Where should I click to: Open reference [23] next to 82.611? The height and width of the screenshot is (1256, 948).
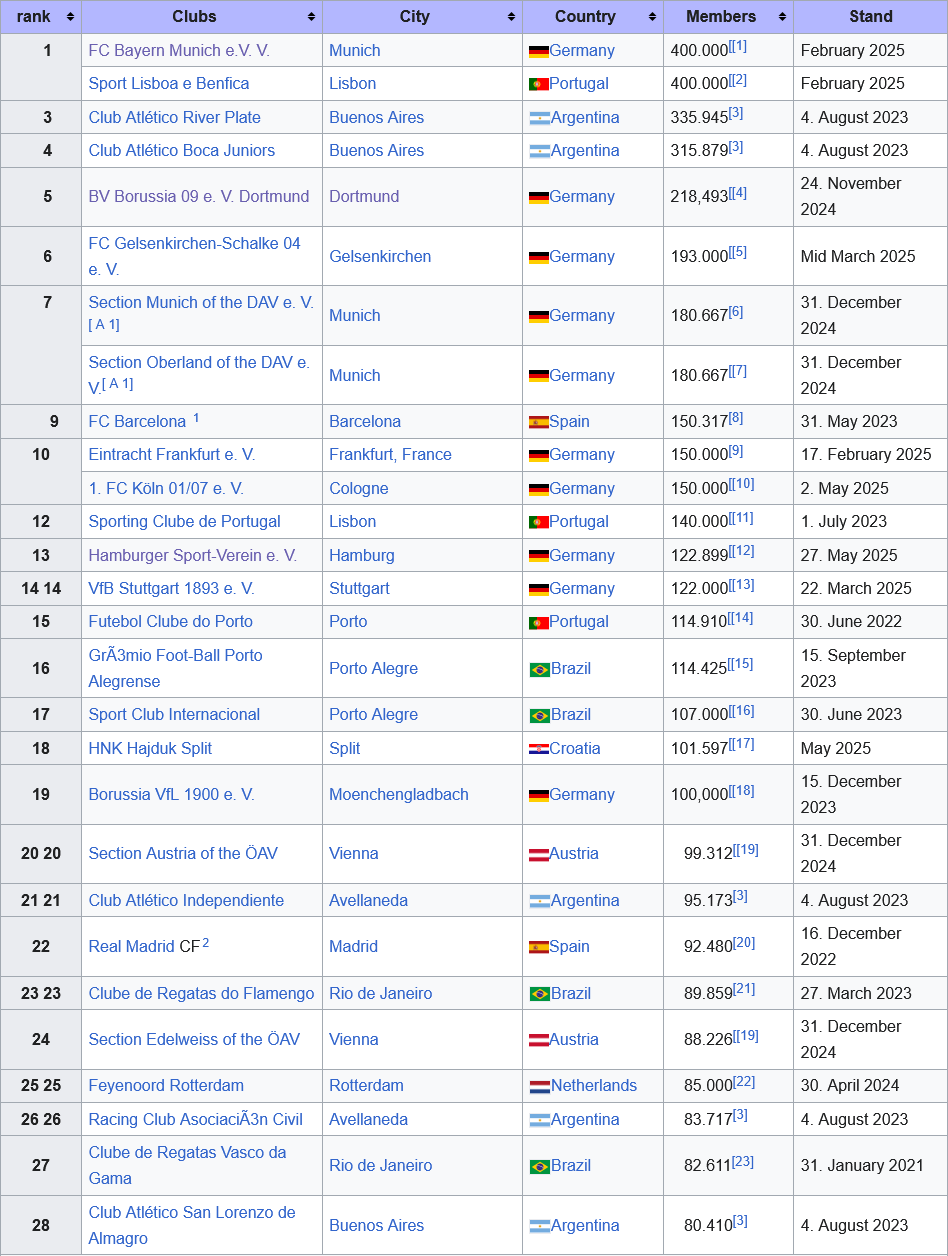click(x=742, y=1162)
